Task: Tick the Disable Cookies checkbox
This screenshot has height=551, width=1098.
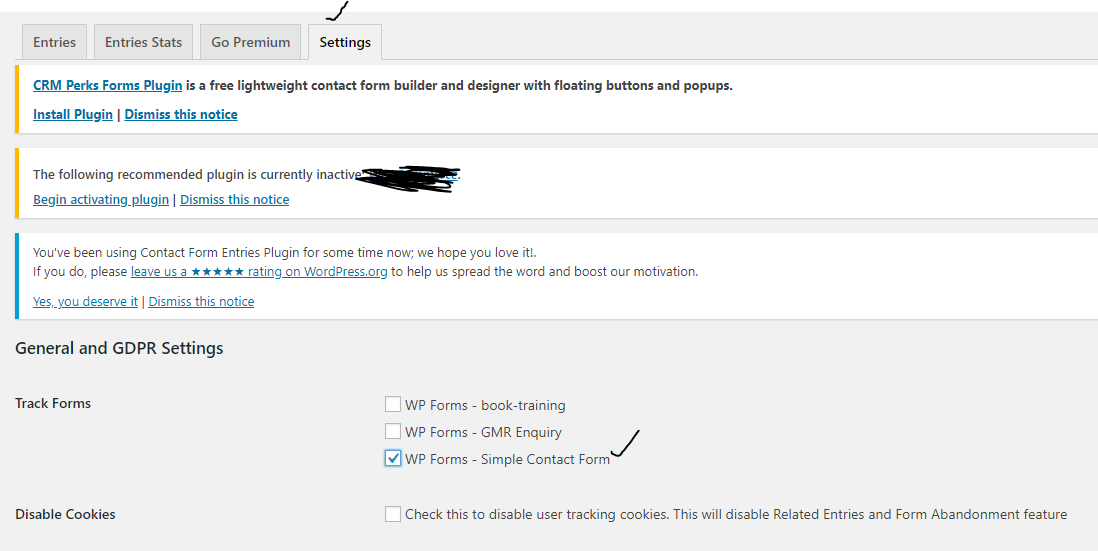Action: [393, 514]
